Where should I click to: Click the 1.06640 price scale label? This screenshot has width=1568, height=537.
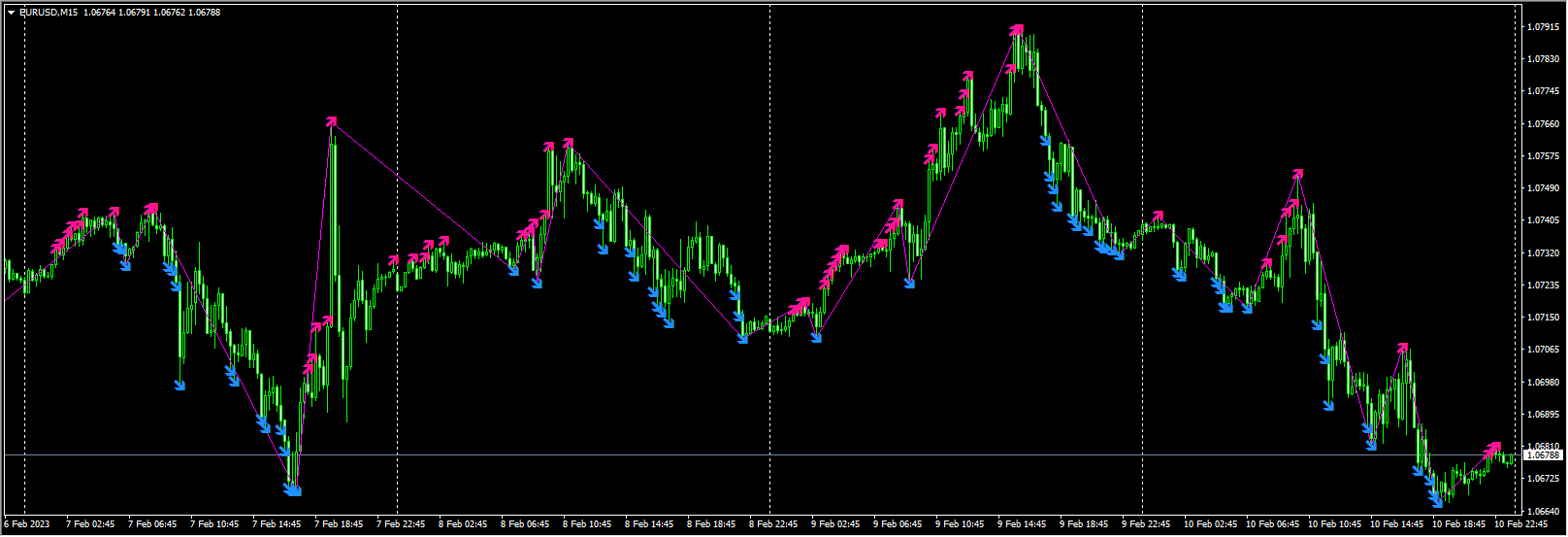pyautogui.click(x=1543, y=512)
